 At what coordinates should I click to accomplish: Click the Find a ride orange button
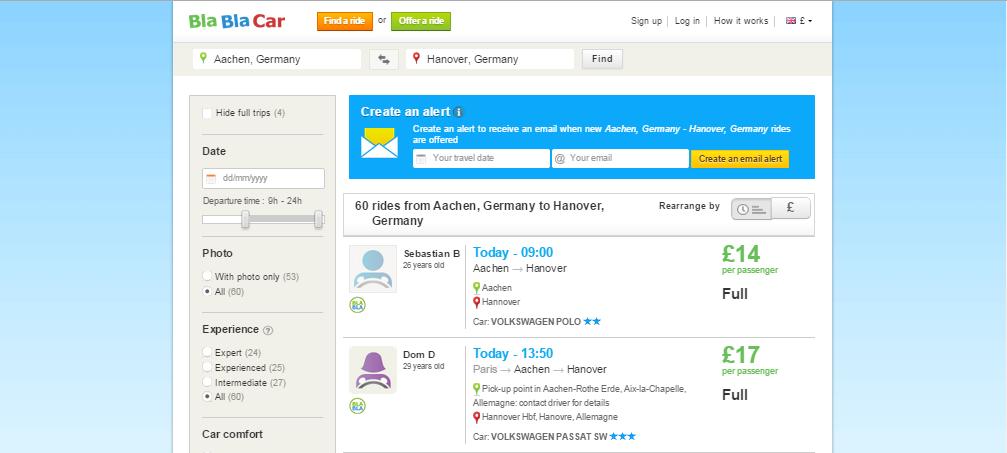point(345,21)
